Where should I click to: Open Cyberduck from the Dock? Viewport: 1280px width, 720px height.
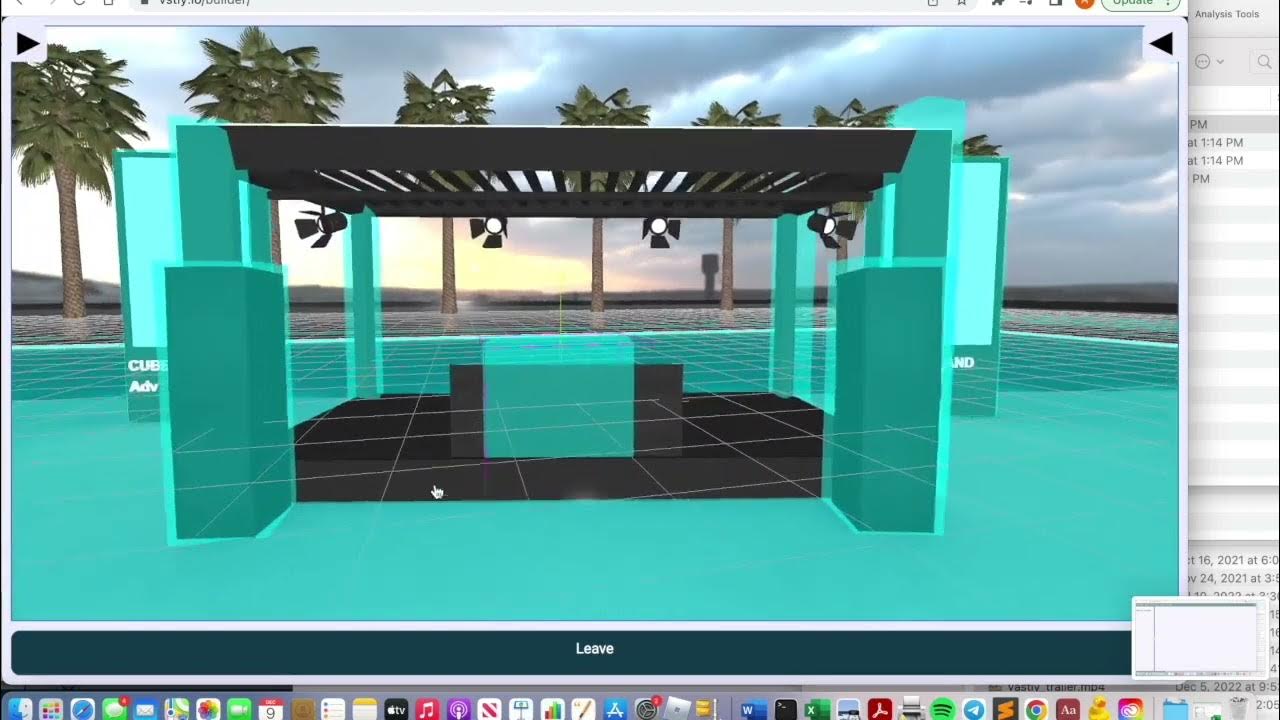coord(1099,709)
